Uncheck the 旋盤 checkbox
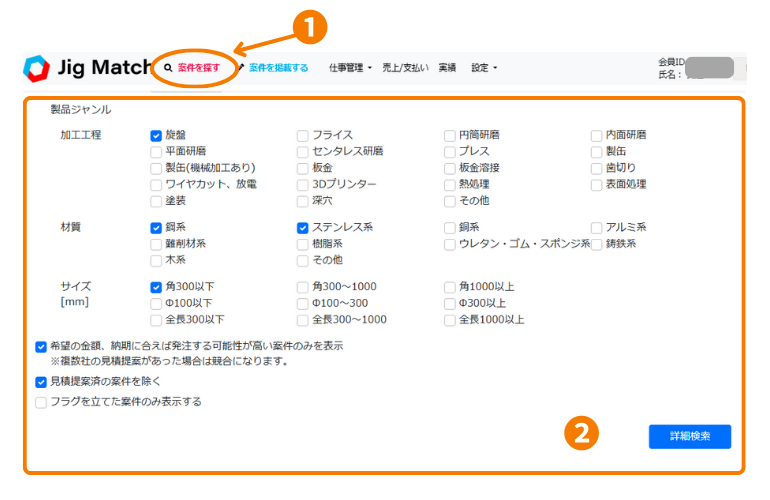This screenshot has width=770, height=500. (x=156, y=136)
